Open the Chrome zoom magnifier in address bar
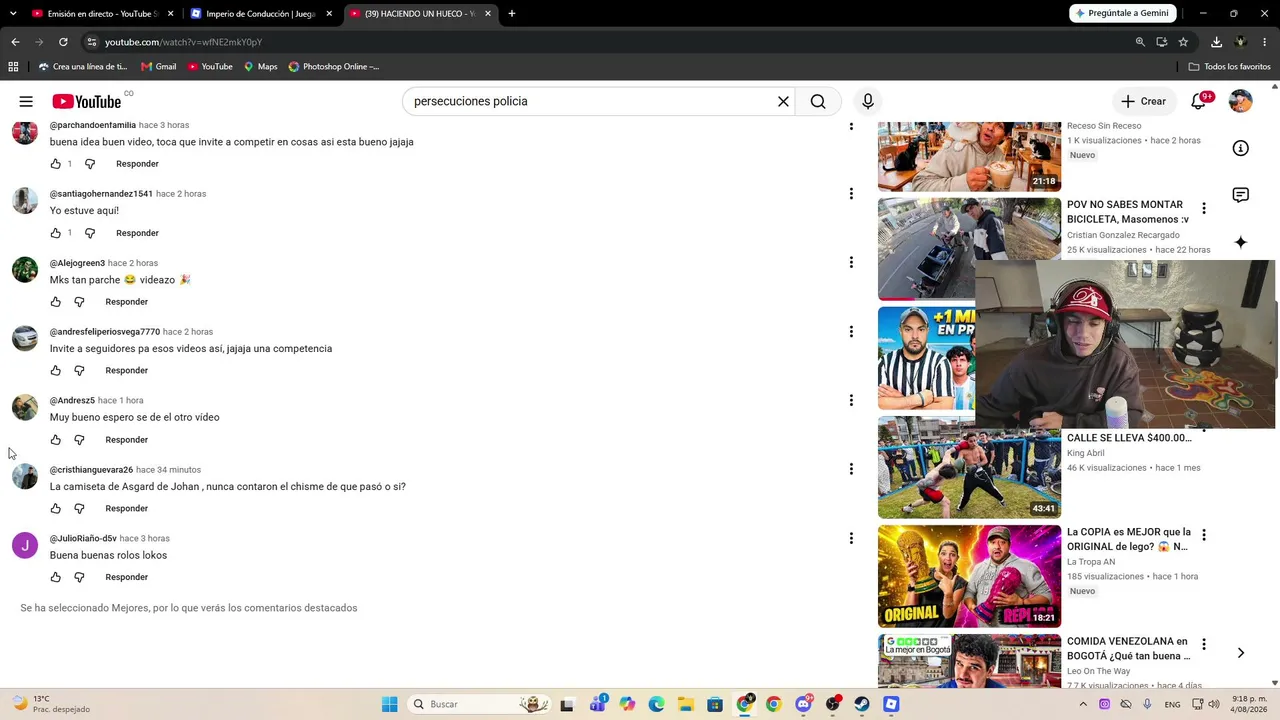 (x=1140, y=42)
